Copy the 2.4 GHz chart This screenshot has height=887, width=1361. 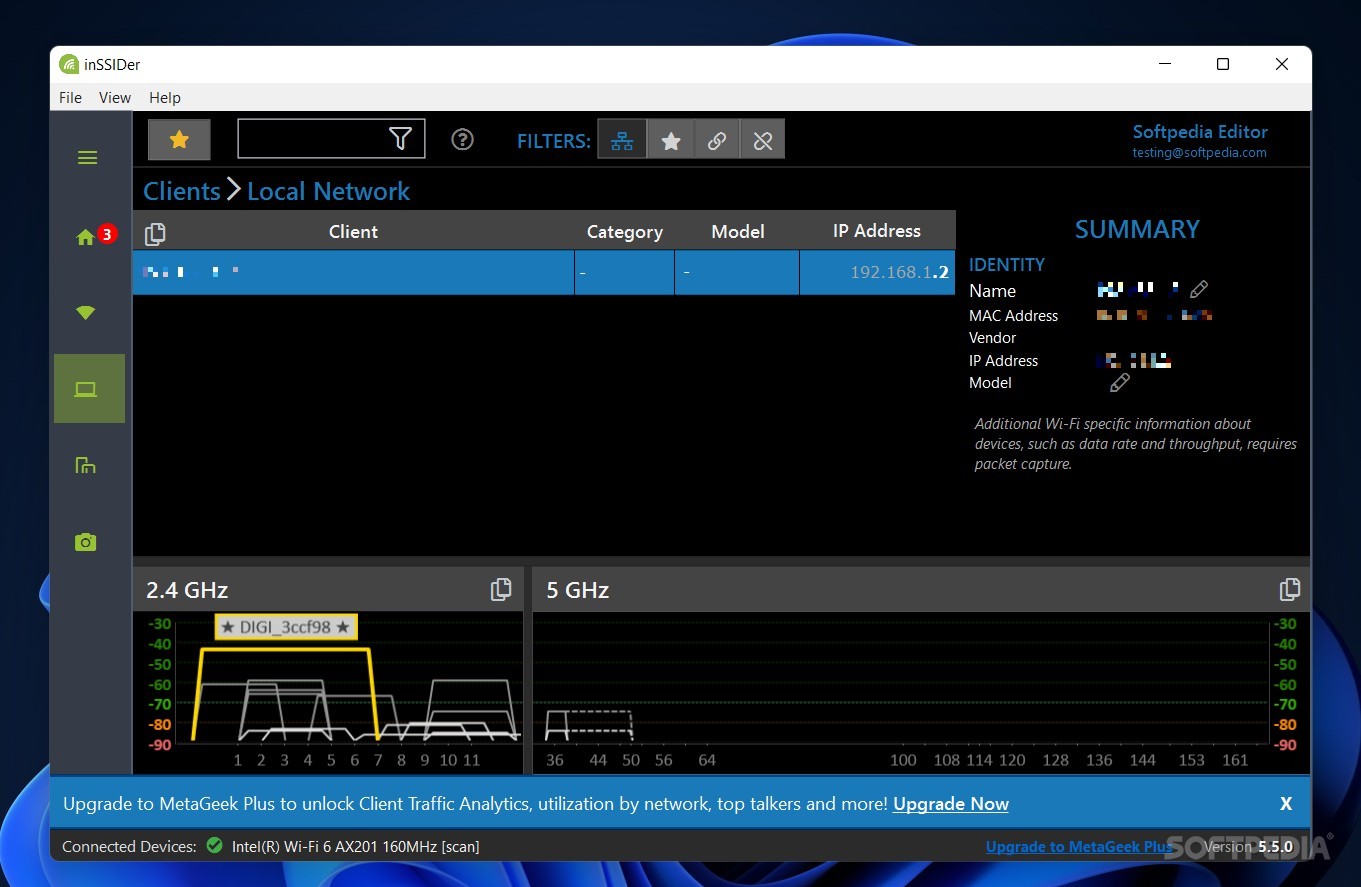tap(501, 590)
